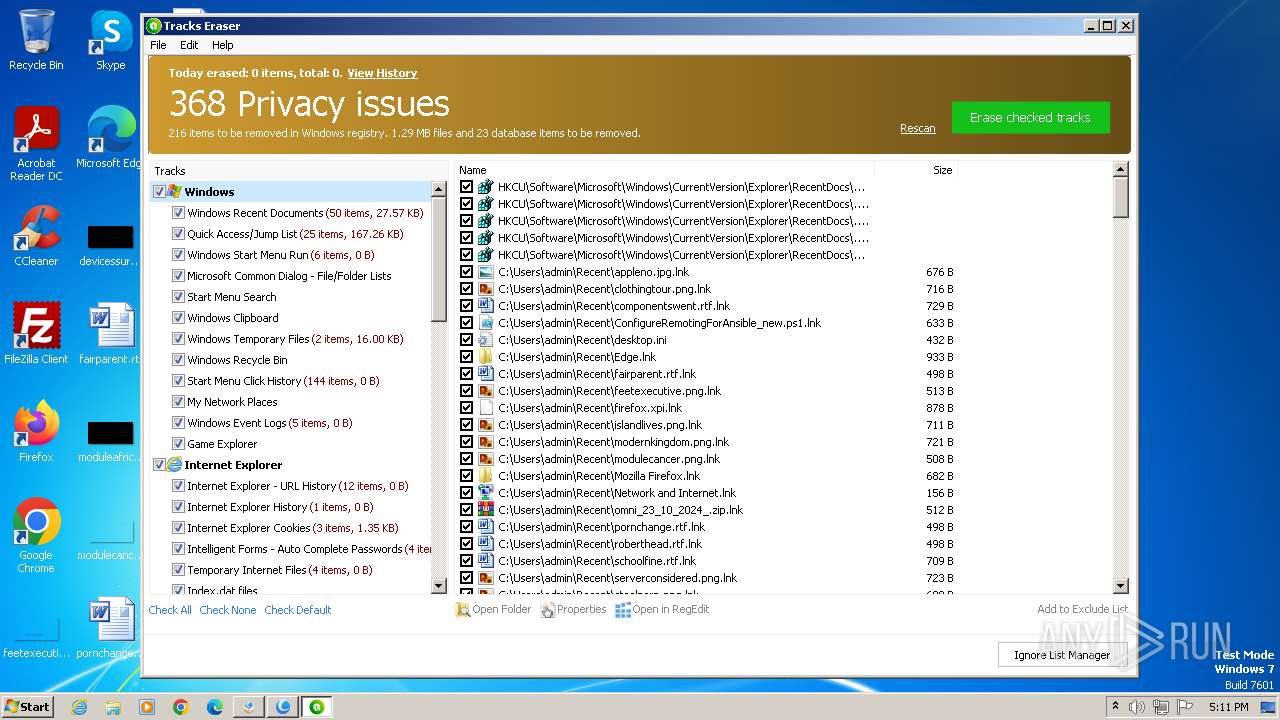
Task: Click the Internet Explorer taskbar icon
Action: 79,707
